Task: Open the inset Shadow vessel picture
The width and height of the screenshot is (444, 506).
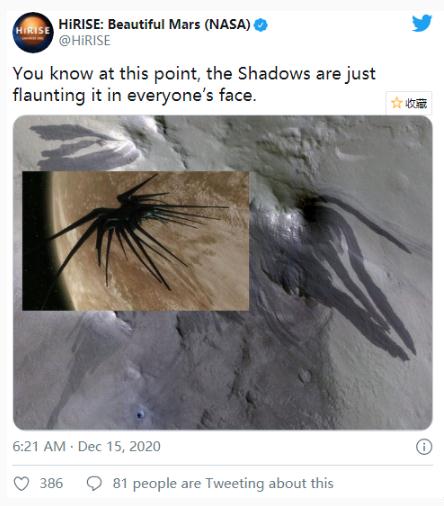Action: (136, 241)
